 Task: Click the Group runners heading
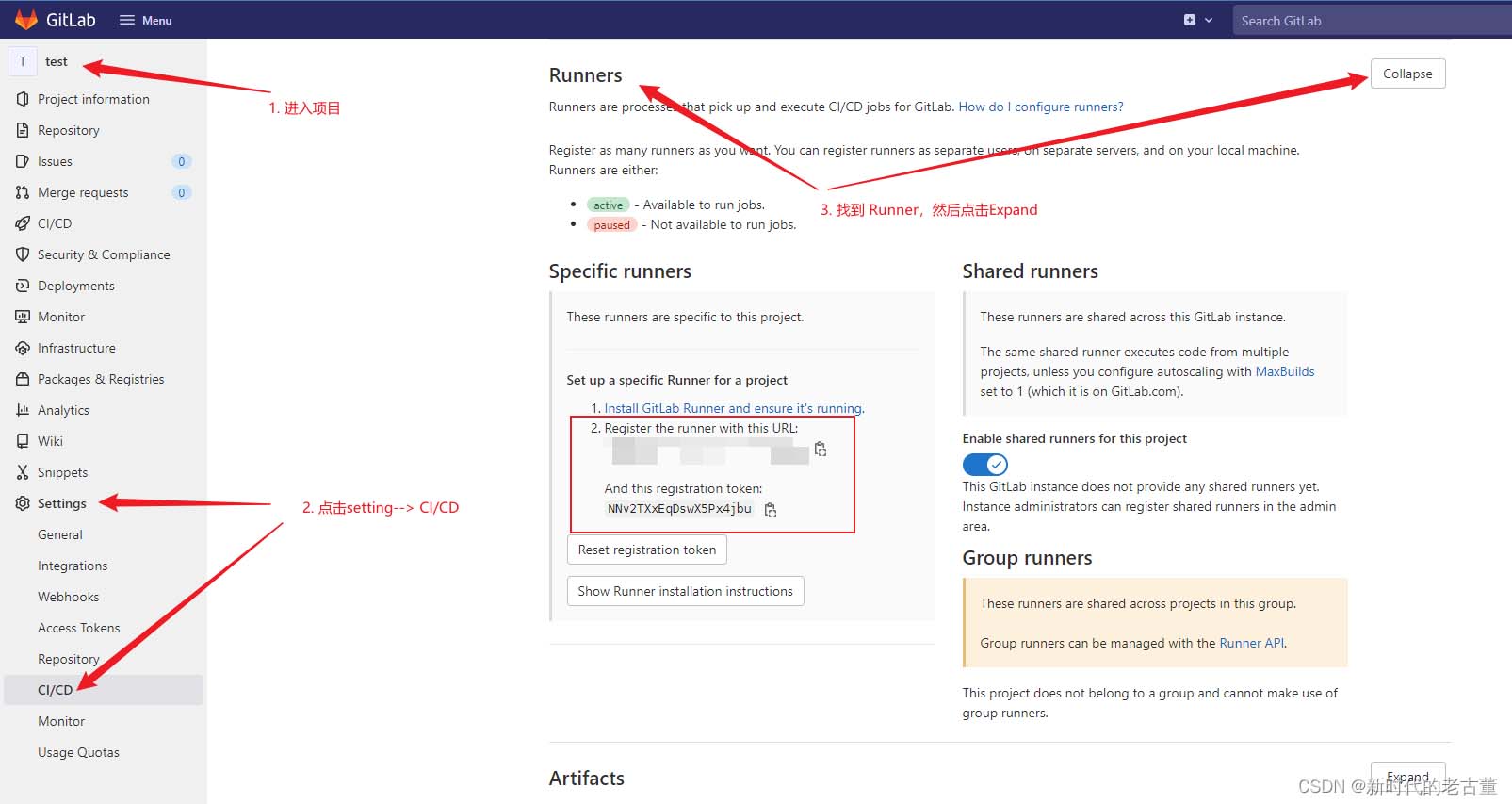tap(1028, 558)
